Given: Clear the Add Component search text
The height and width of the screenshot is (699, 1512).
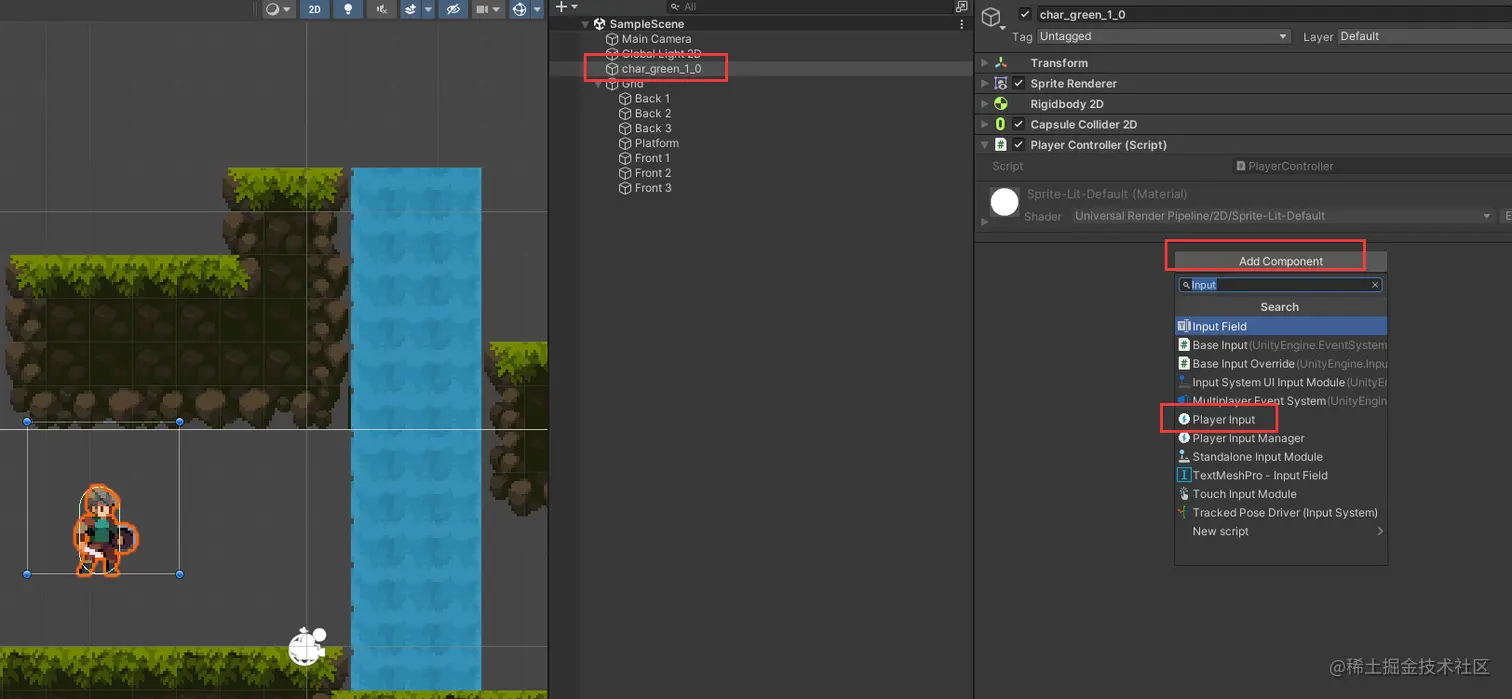Looking at the screenshot, I should coord(1375,285).
